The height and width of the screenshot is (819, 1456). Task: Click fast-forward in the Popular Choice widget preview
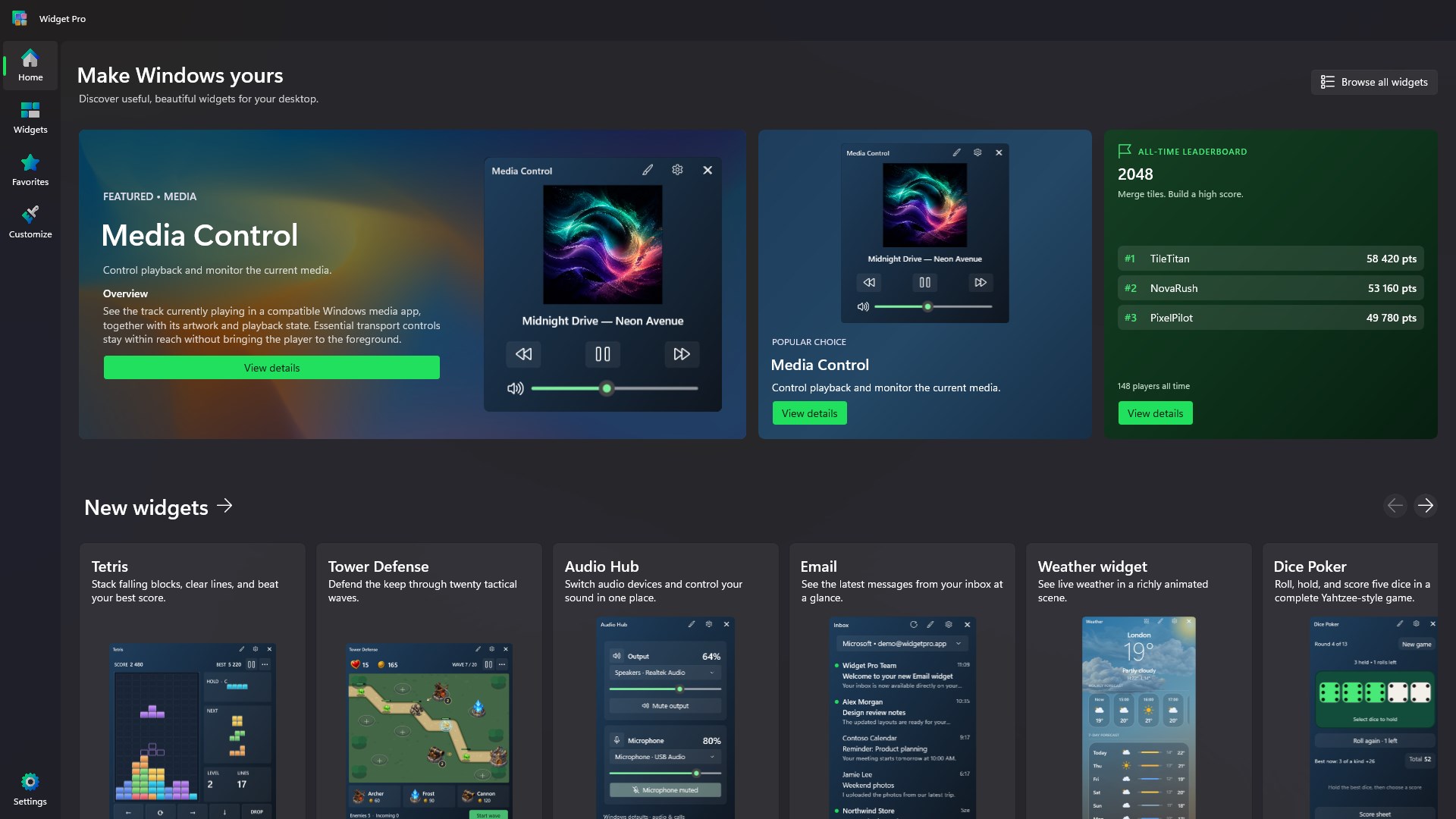point(981,282)
